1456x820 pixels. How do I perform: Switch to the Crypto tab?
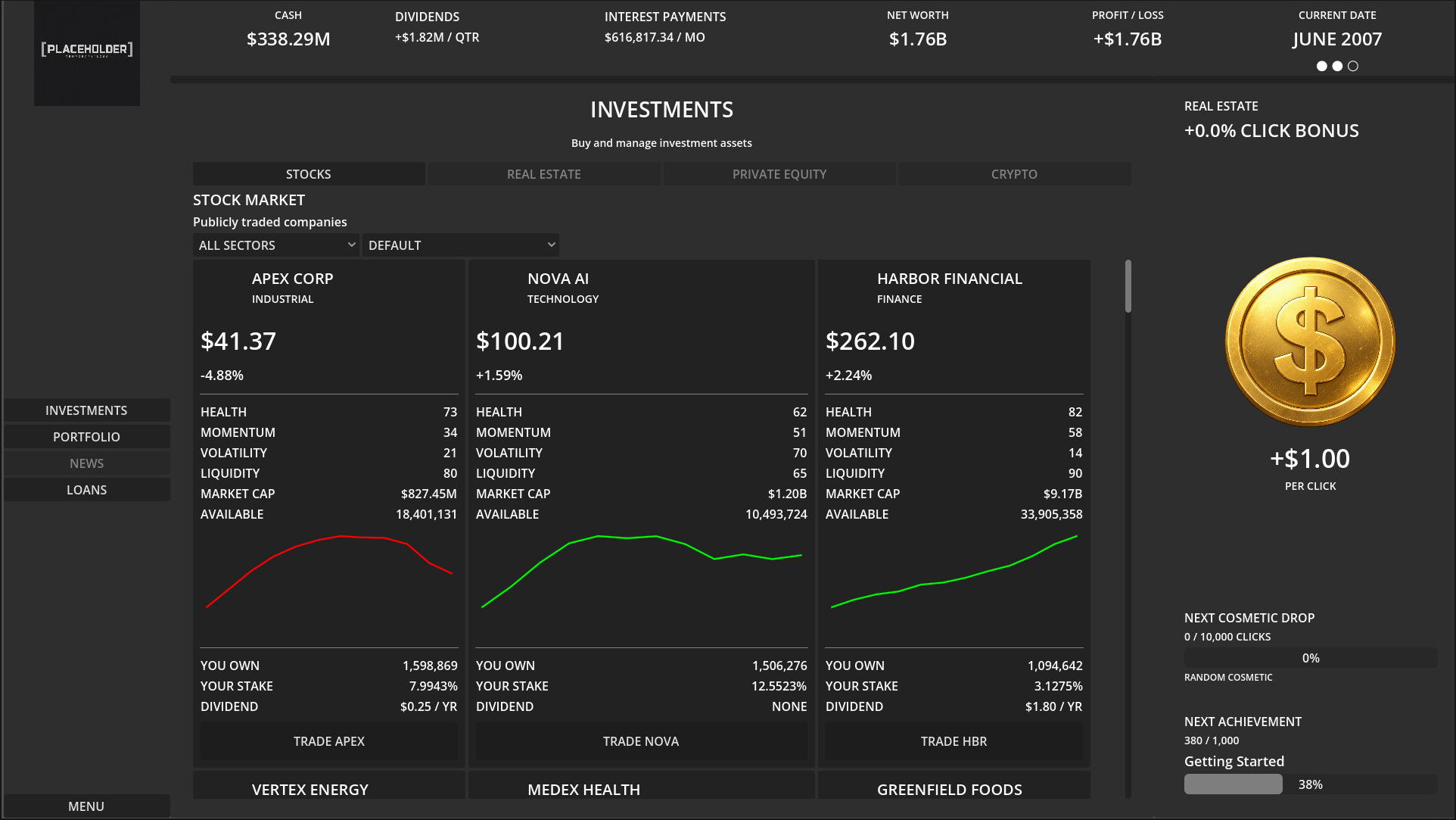(x=1015, y=174)
